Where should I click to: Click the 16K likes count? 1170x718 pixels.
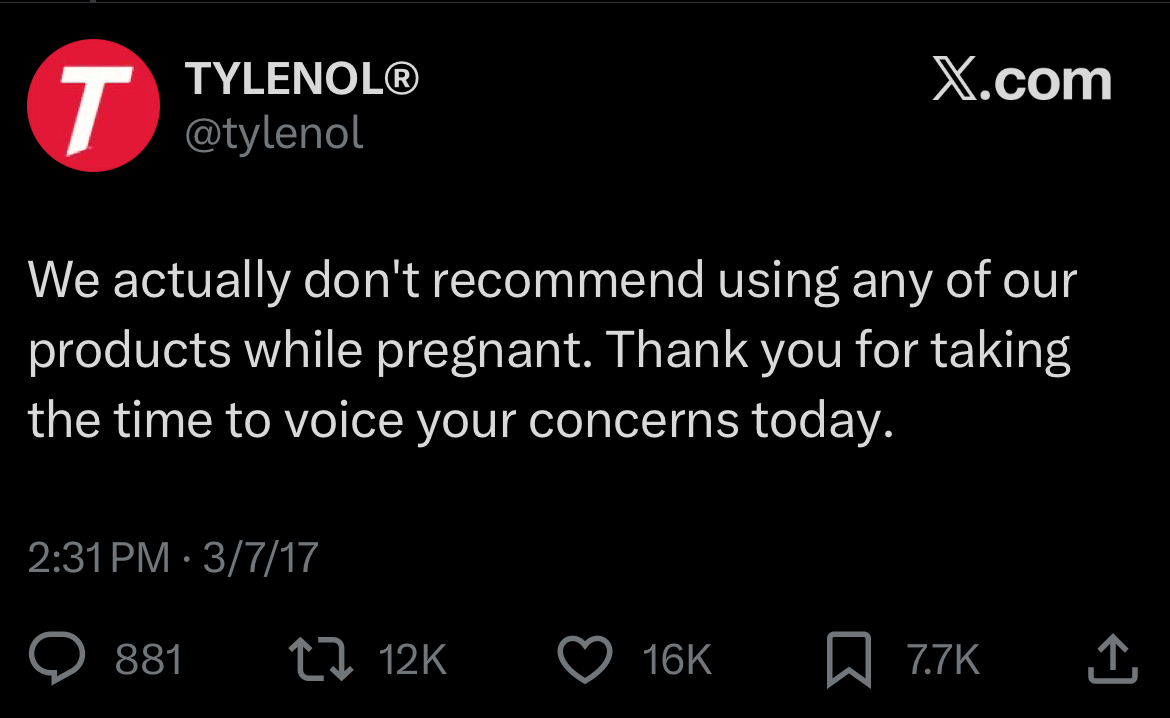tap(677, 660)
